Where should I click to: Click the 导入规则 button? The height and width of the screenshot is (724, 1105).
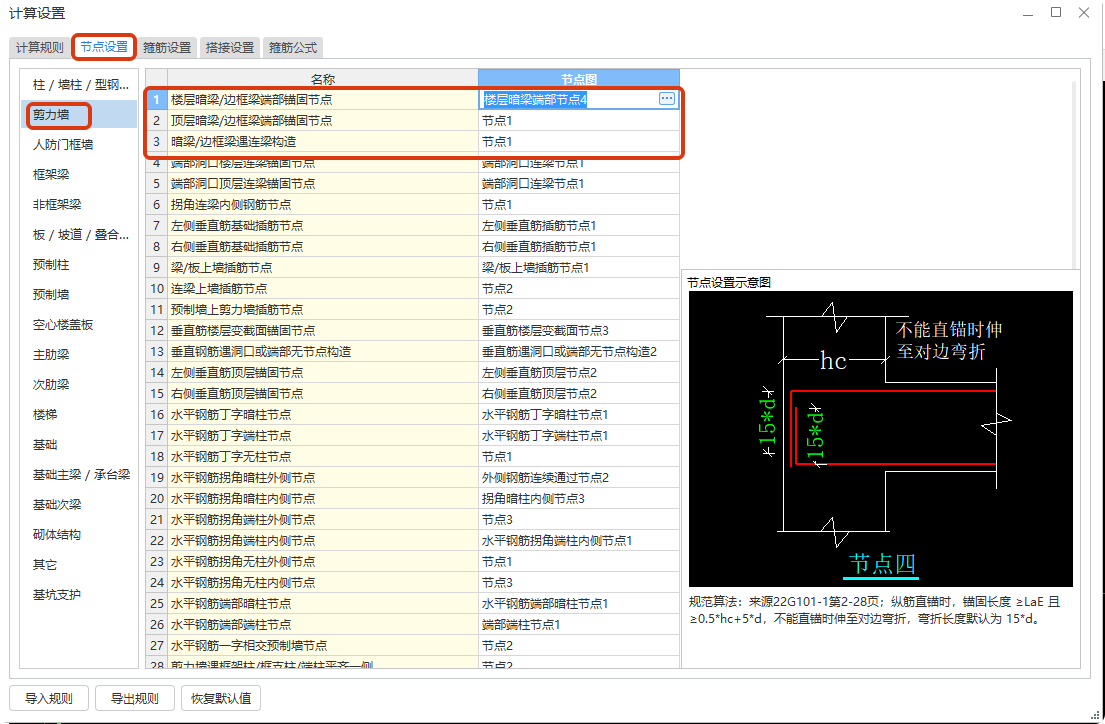49,698
